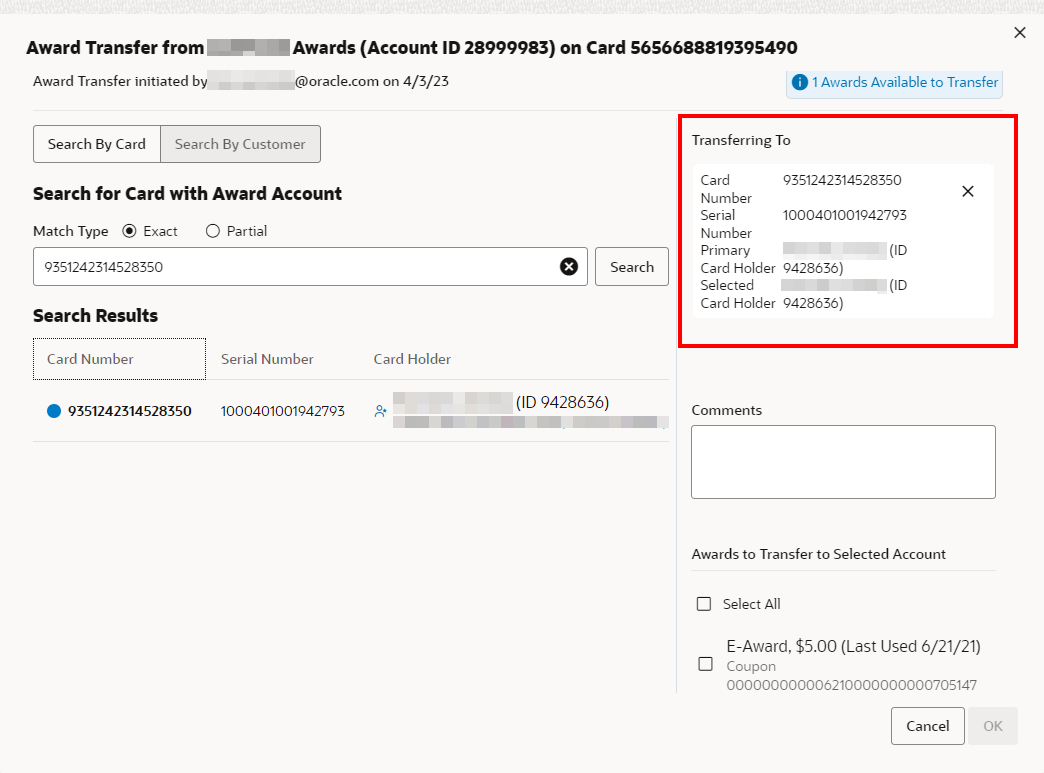The width and height of the screenshot is (1044, 773).
Task: Select the blue radio dot for card 9351242314528350
Action: point(54,411)
